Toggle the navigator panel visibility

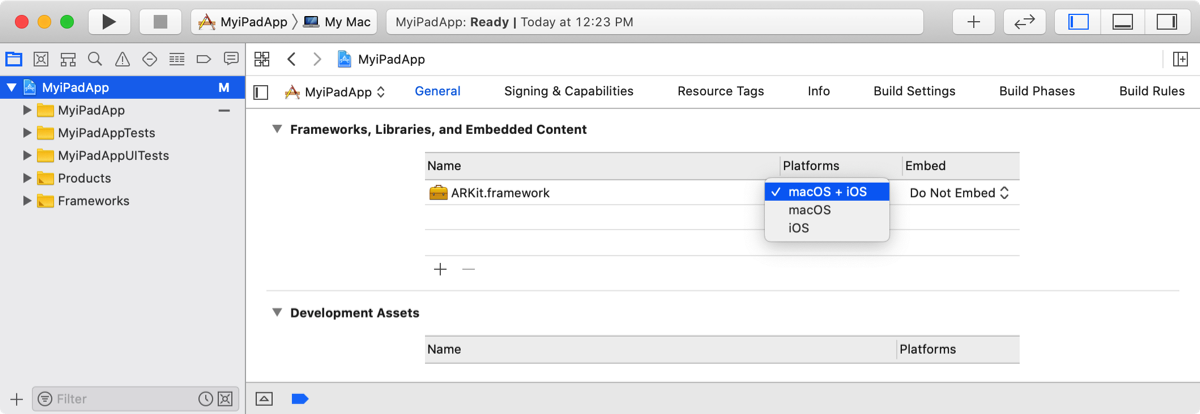tap(1078, 21)
